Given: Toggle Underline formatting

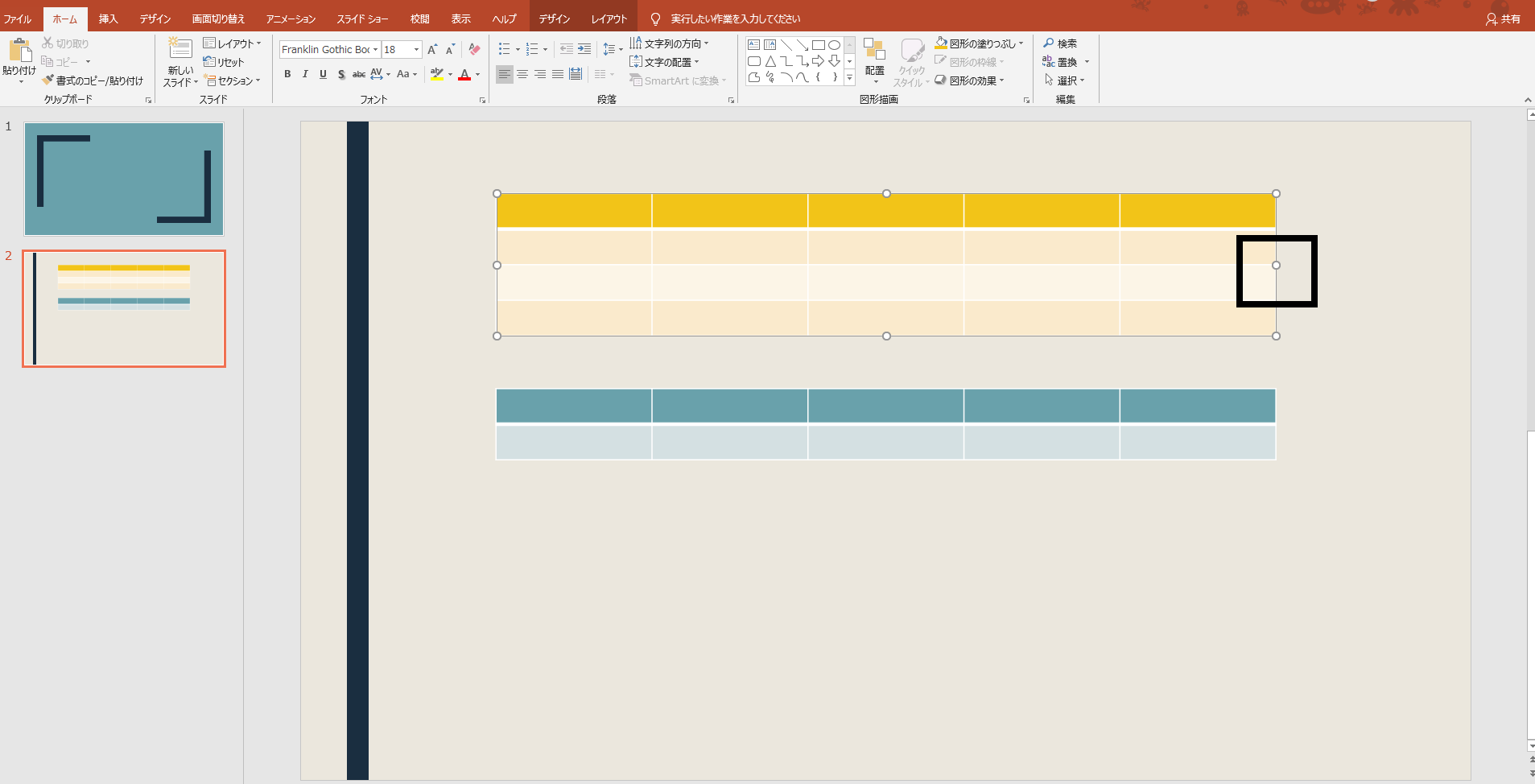Looking at the screenshot, I should 323,74.
